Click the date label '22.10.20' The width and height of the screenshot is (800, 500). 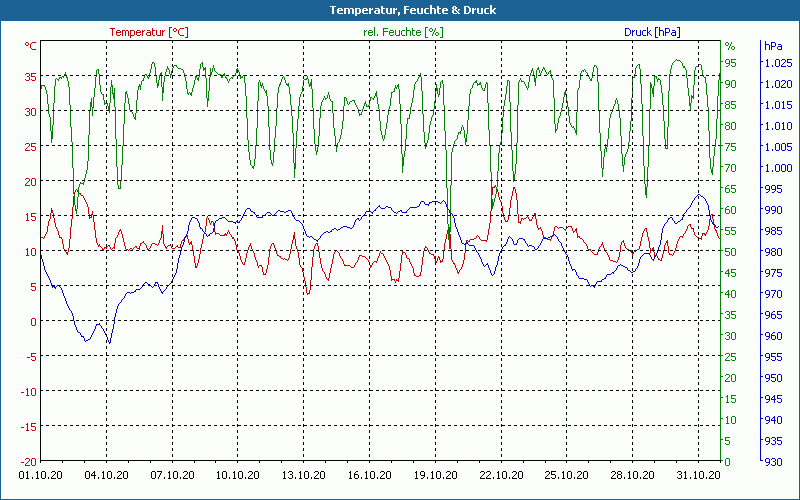pyautogui.click(x=501, y=475)
